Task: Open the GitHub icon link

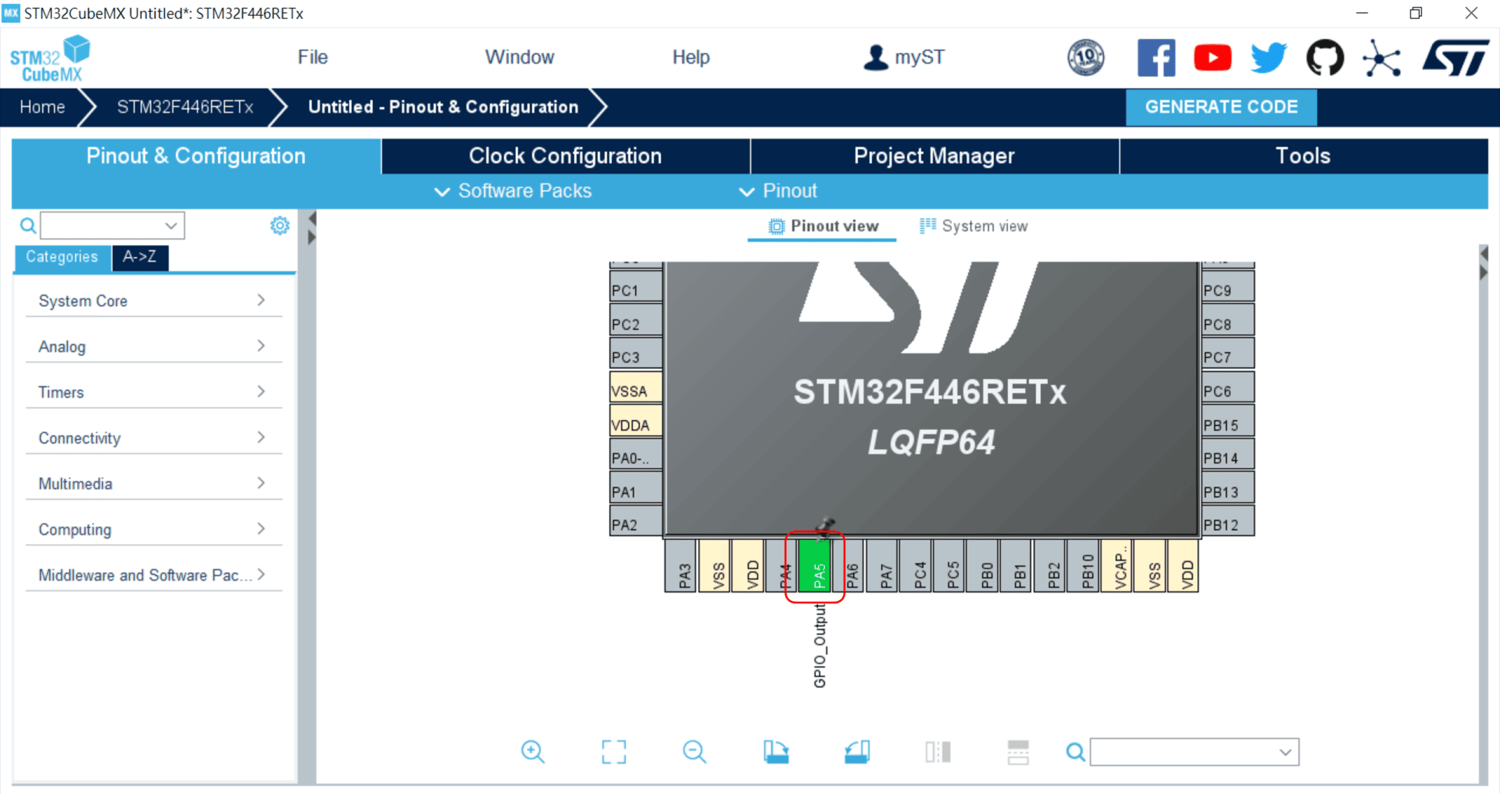Action: pyautogui.click(x=1325, y=58)
